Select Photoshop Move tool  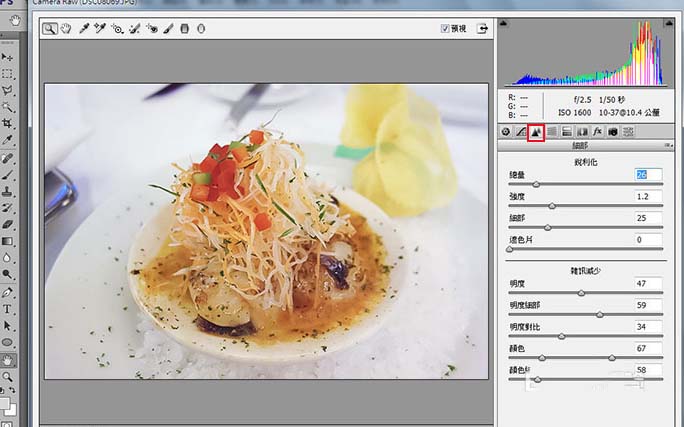pos(7,57)
